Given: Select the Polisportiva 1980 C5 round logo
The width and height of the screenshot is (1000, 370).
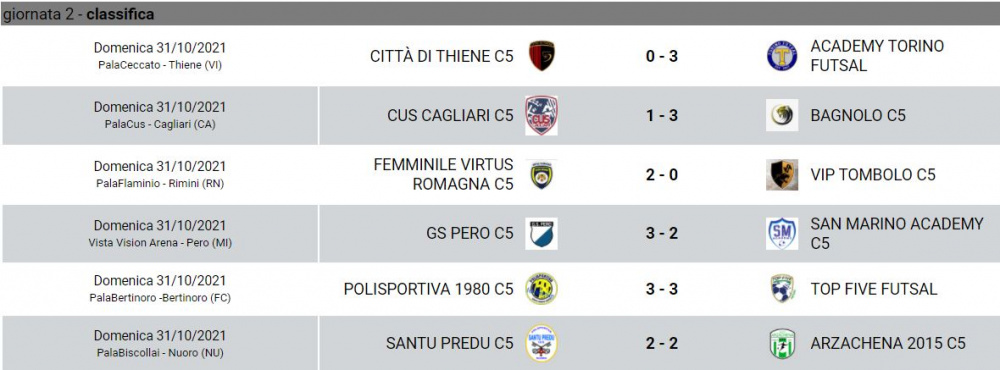Looking at the screenshot, I should pos(541,289).
